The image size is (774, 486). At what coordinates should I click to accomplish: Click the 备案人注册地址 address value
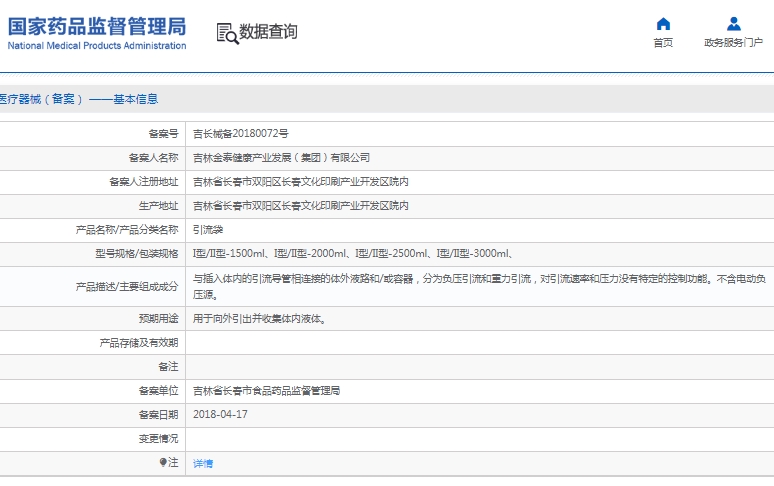tap(301, 182)
